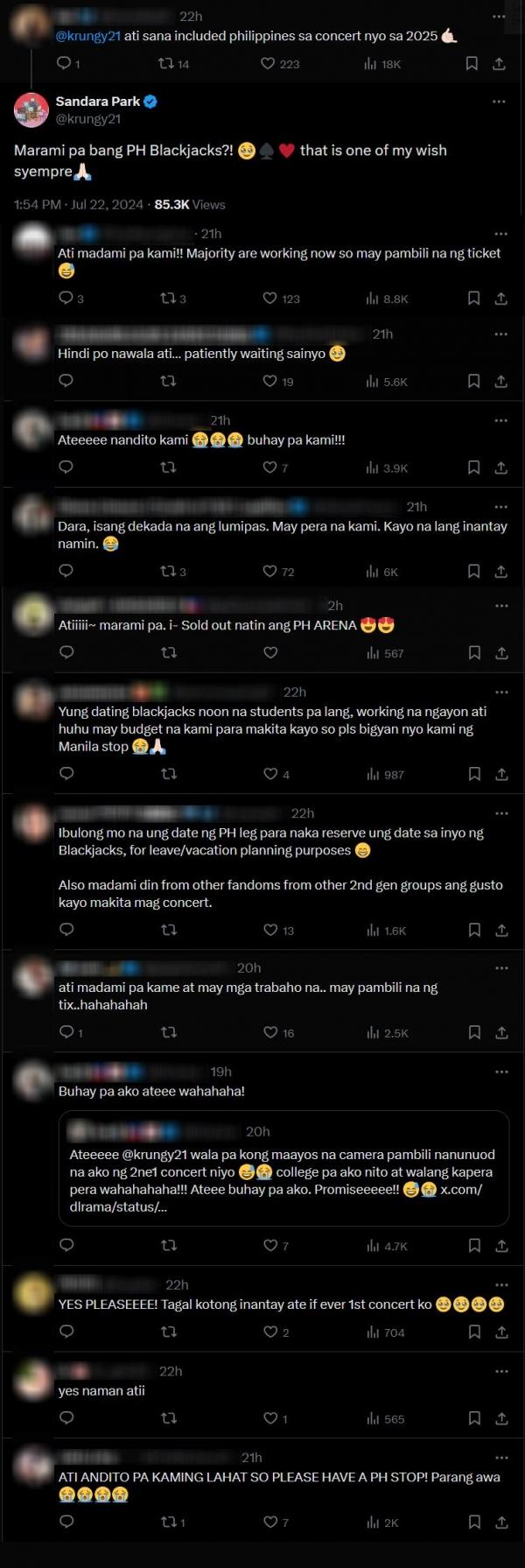
Task: View analytics showing 987 views
Action: (386, 774)
